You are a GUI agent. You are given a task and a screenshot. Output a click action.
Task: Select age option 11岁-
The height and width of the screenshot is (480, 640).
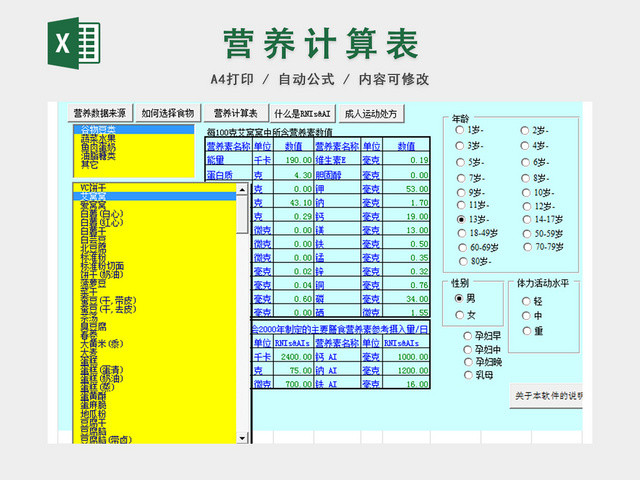point(461,205)
